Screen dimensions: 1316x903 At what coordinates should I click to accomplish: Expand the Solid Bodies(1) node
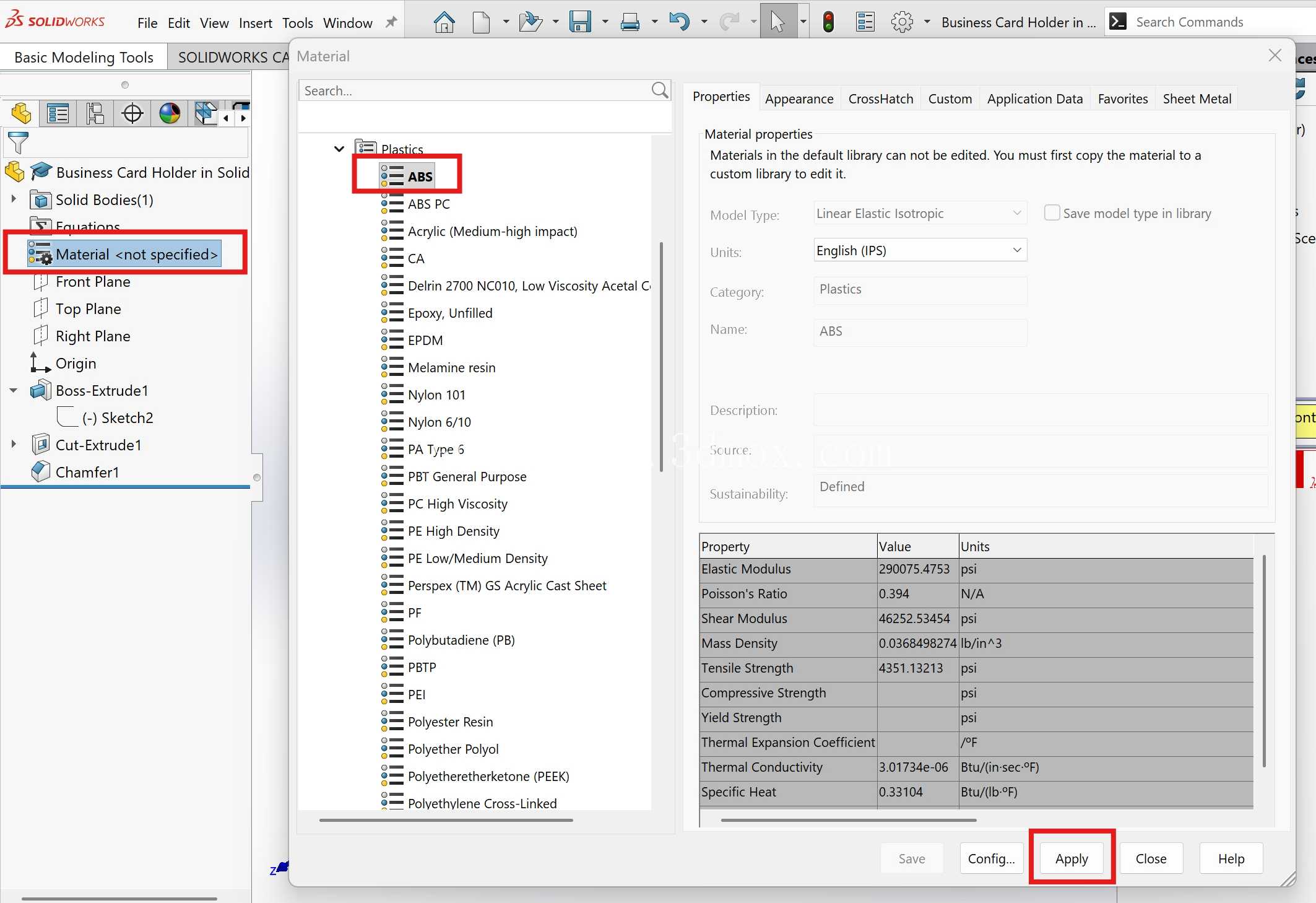coord(13,199)
